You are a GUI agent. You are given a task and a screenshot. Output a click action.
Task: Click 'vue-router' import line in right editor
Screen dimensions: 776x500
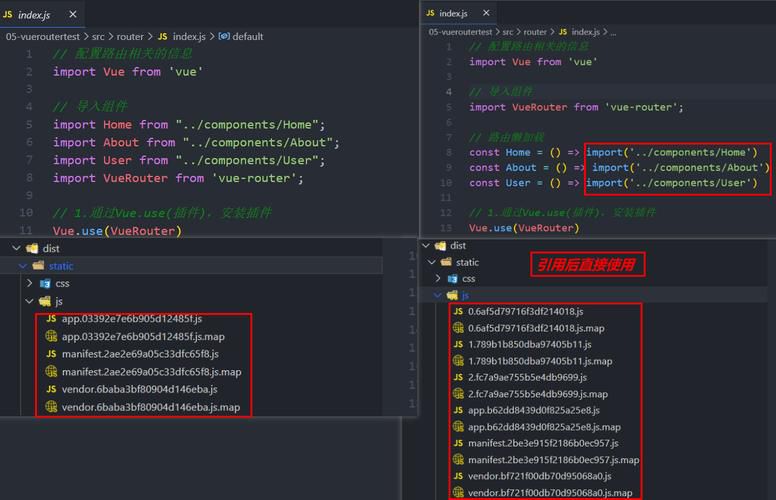point(576,107)
